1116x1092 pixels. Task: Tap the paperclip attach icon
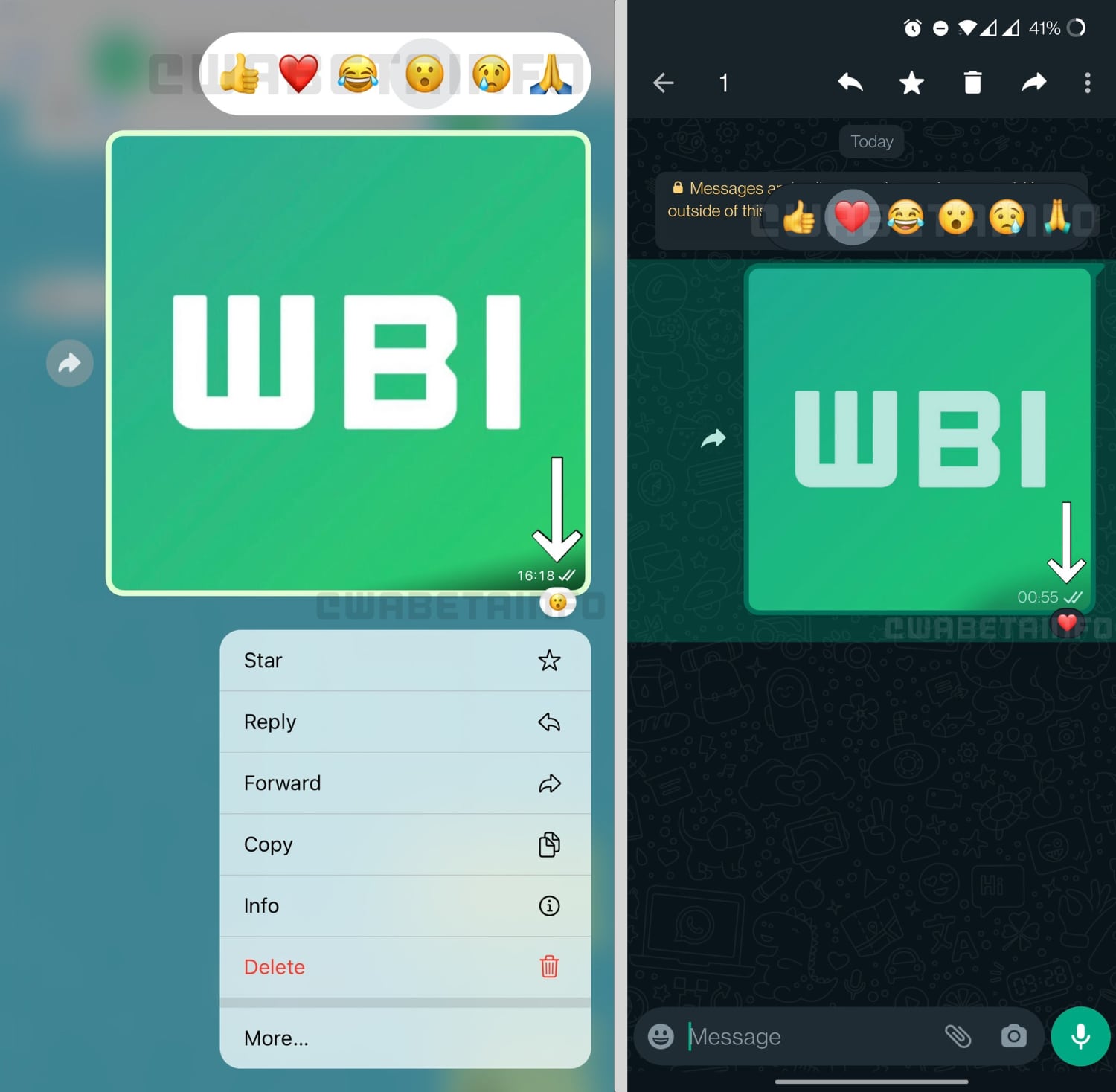(x=958, y=1036)
